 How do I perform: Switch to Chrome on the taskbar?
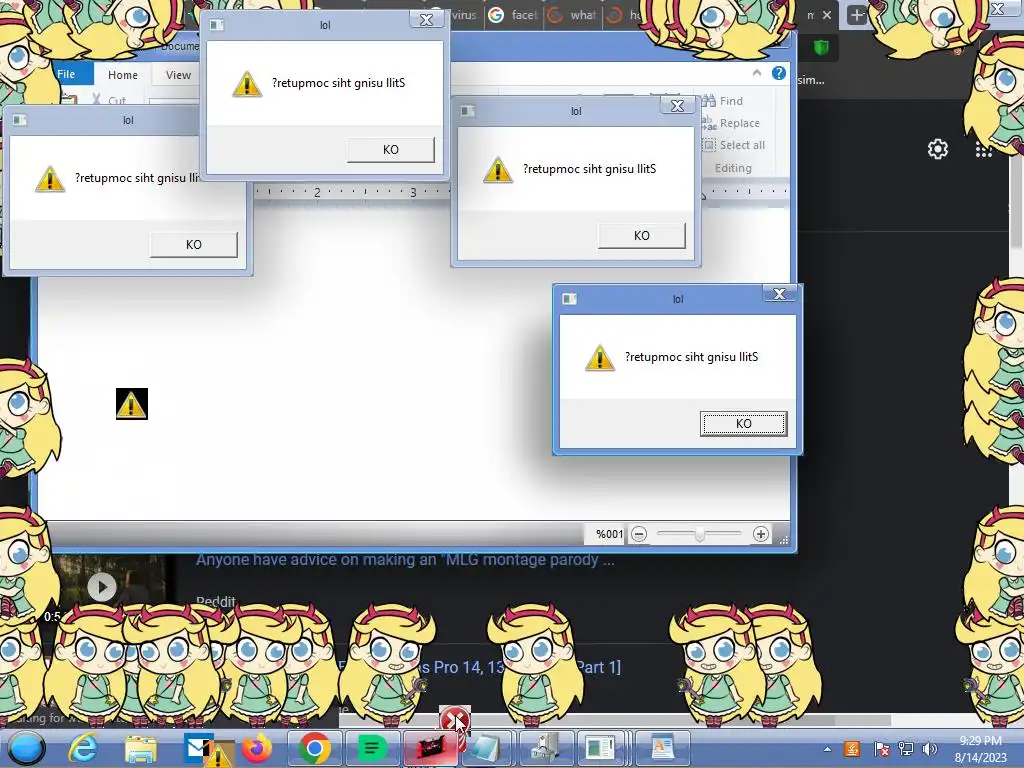[x=314, y=748]
